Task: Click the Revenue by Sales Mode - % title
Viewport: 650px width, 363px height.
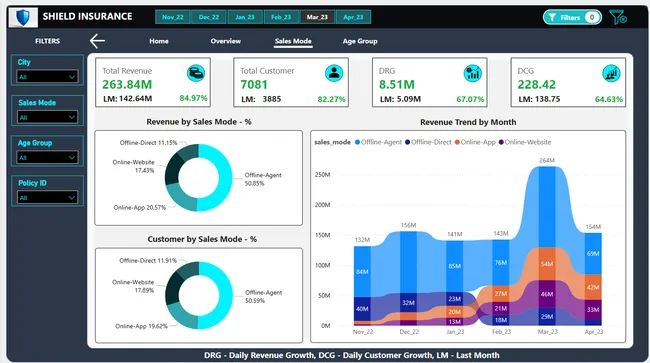Action: click(199, 122)
